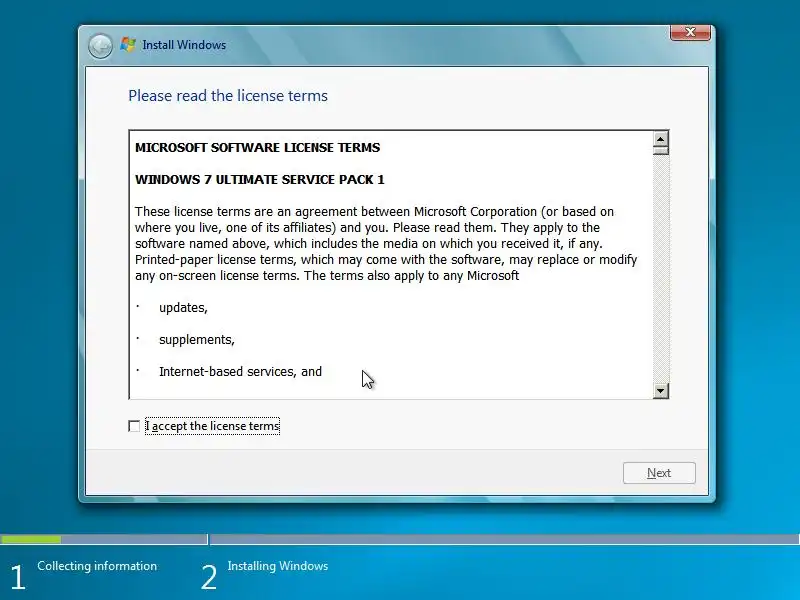This screenshot has width=800, height=600.
Task: Click the 'I accept the license terms' label text
Action: 212,426
